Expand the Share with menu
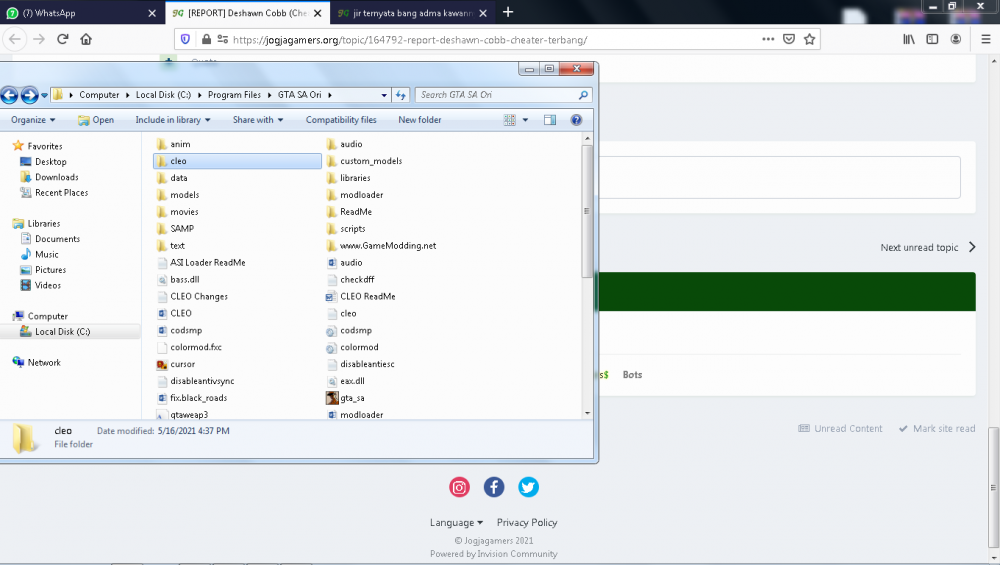The image size is (1000, 565). click(x=258, y=120)
